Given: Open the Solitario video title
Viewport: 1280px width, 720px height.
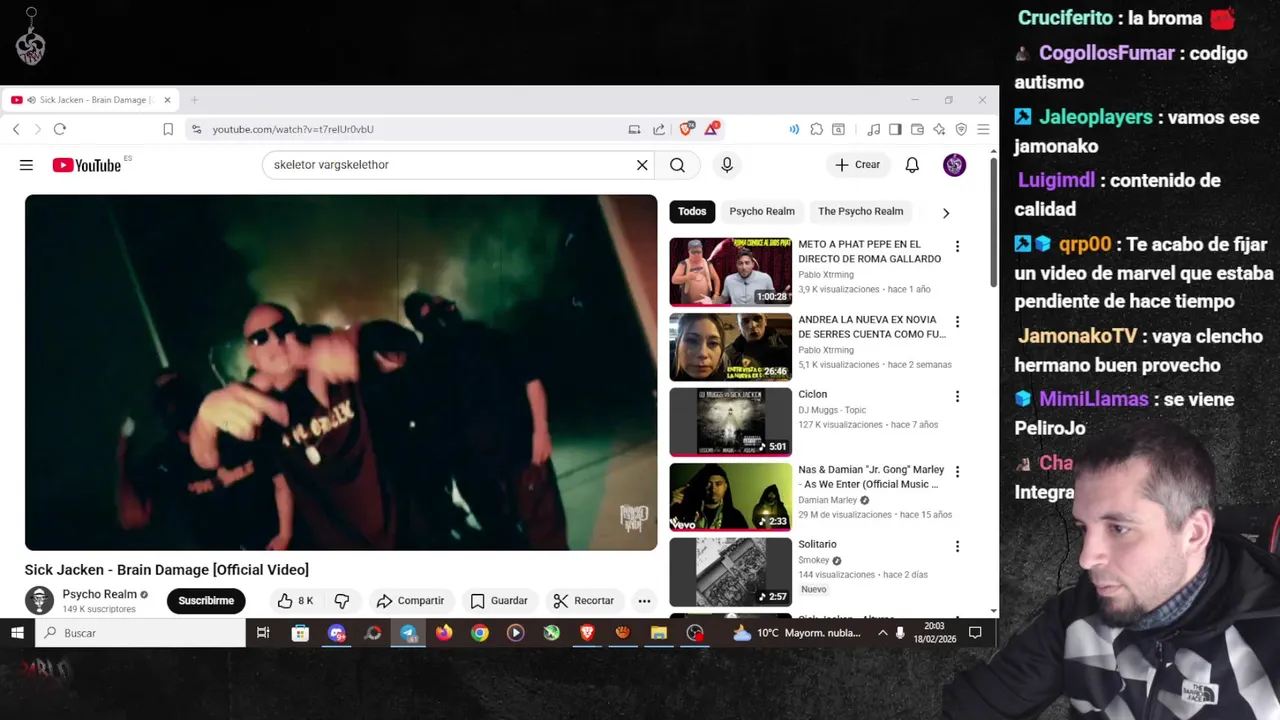Looking at the screenshot, I should (817, 545).
